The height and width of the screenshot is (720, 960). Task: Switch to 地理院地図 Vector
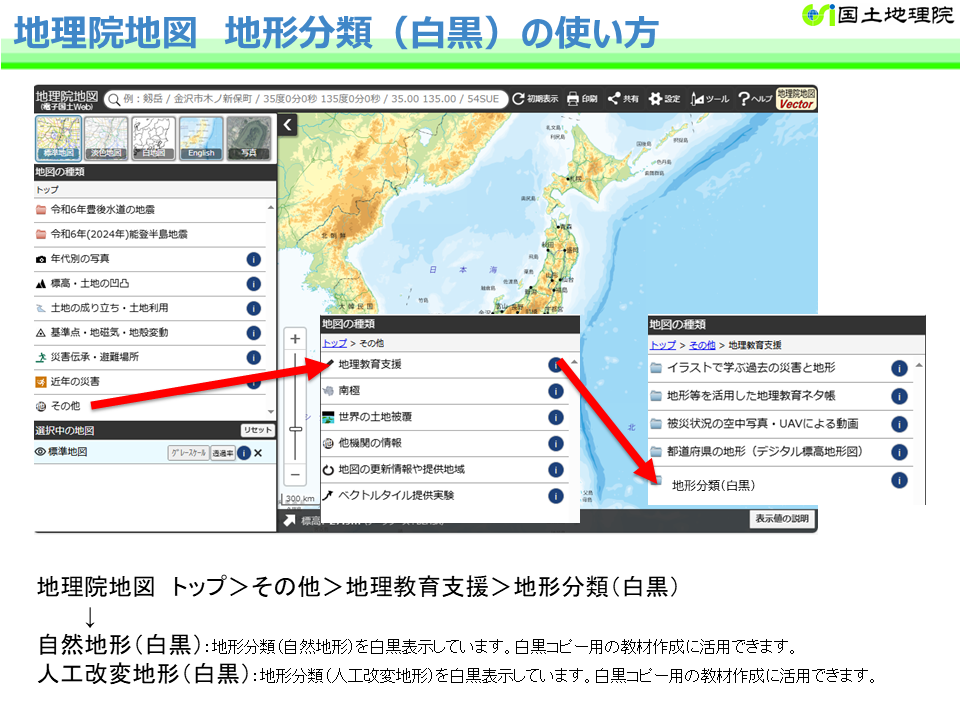point(796,99)
